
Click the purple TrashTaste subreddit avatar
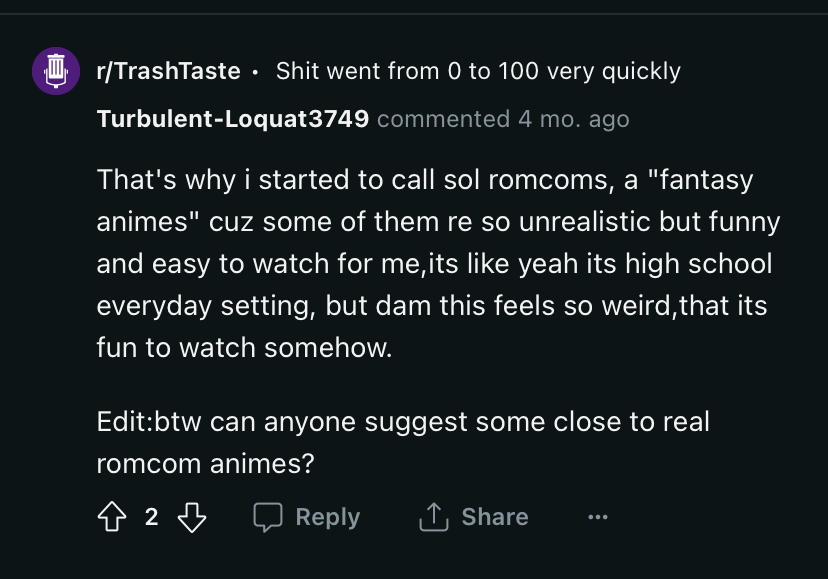(56, 71)
